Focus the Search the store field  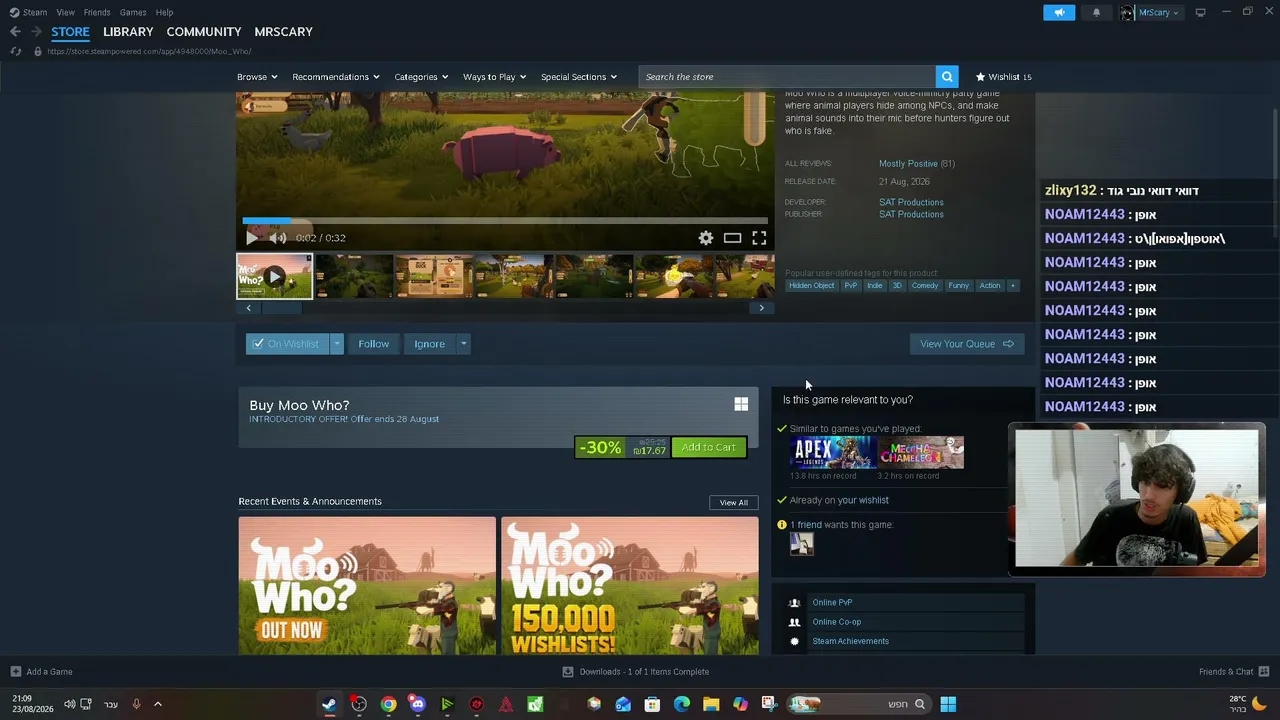pos(787,77)
